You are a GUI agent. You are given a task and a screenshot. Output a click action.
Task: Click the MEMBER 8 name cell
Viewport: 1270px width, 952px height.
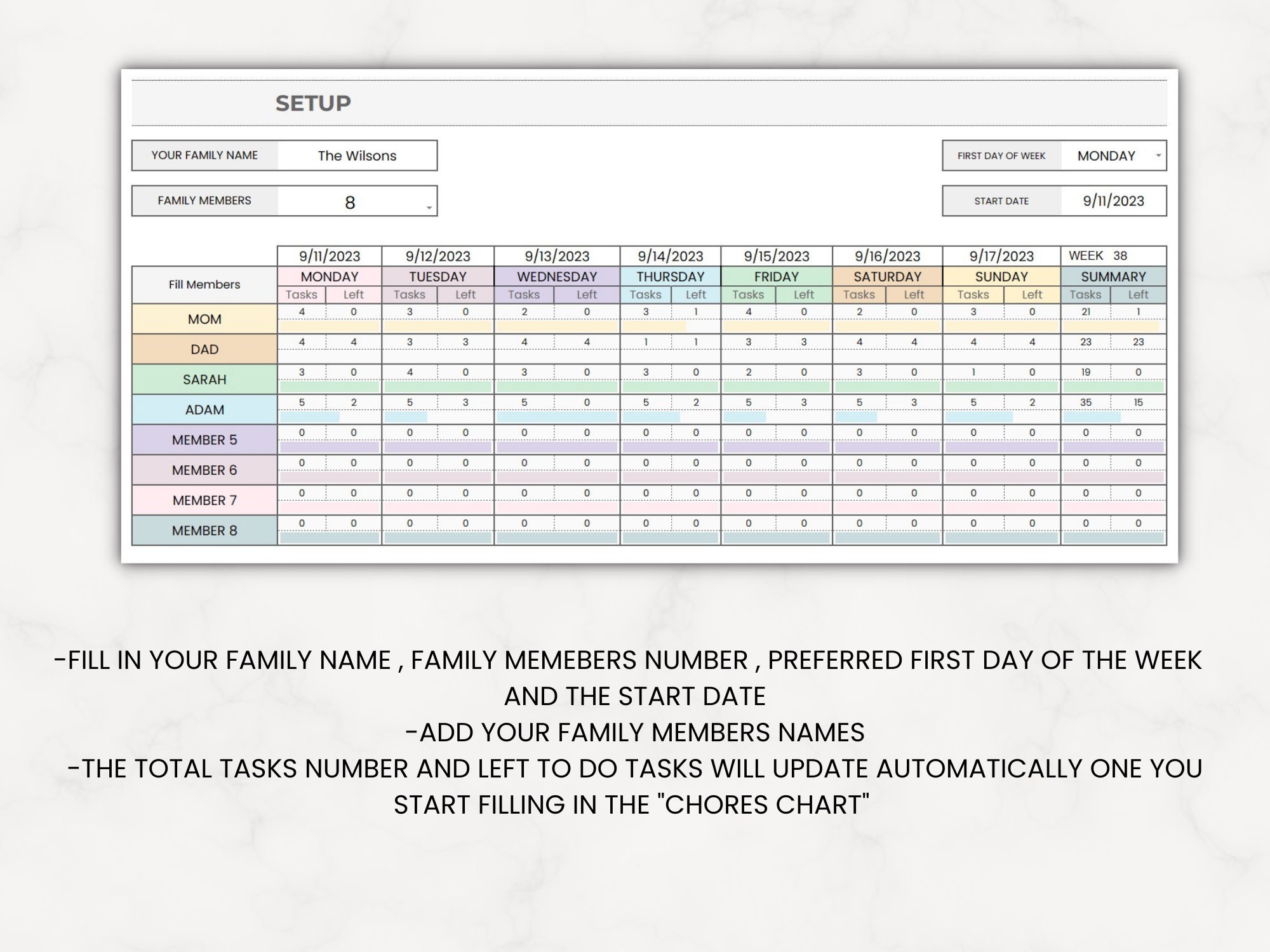pyautogui.click(x=204, y=531)
